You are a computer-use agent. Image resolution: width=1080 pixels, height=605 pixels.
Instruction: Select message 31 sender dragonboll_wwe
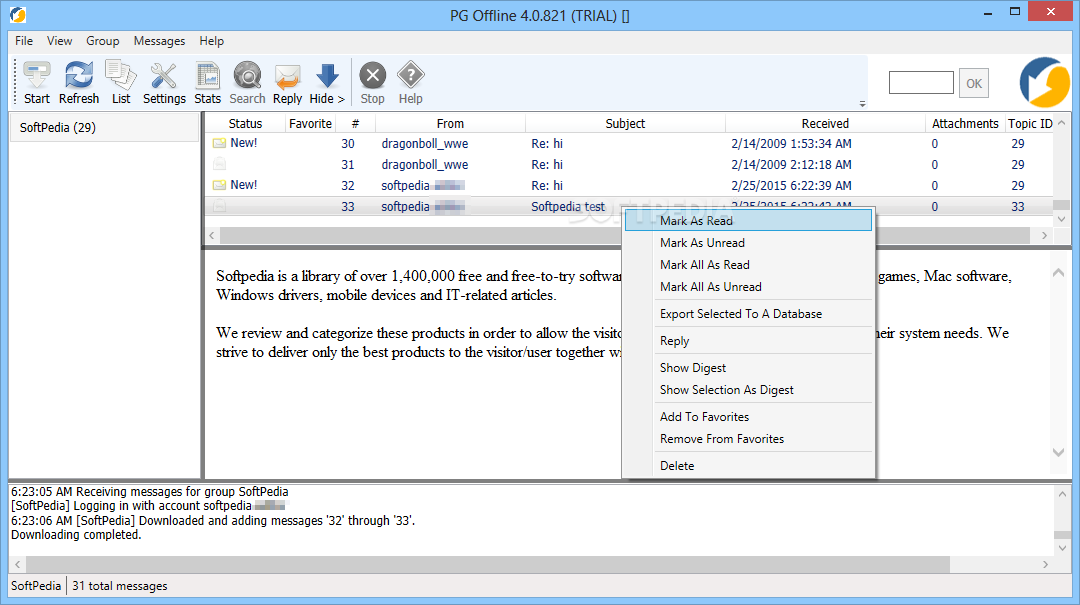point(425,165)
